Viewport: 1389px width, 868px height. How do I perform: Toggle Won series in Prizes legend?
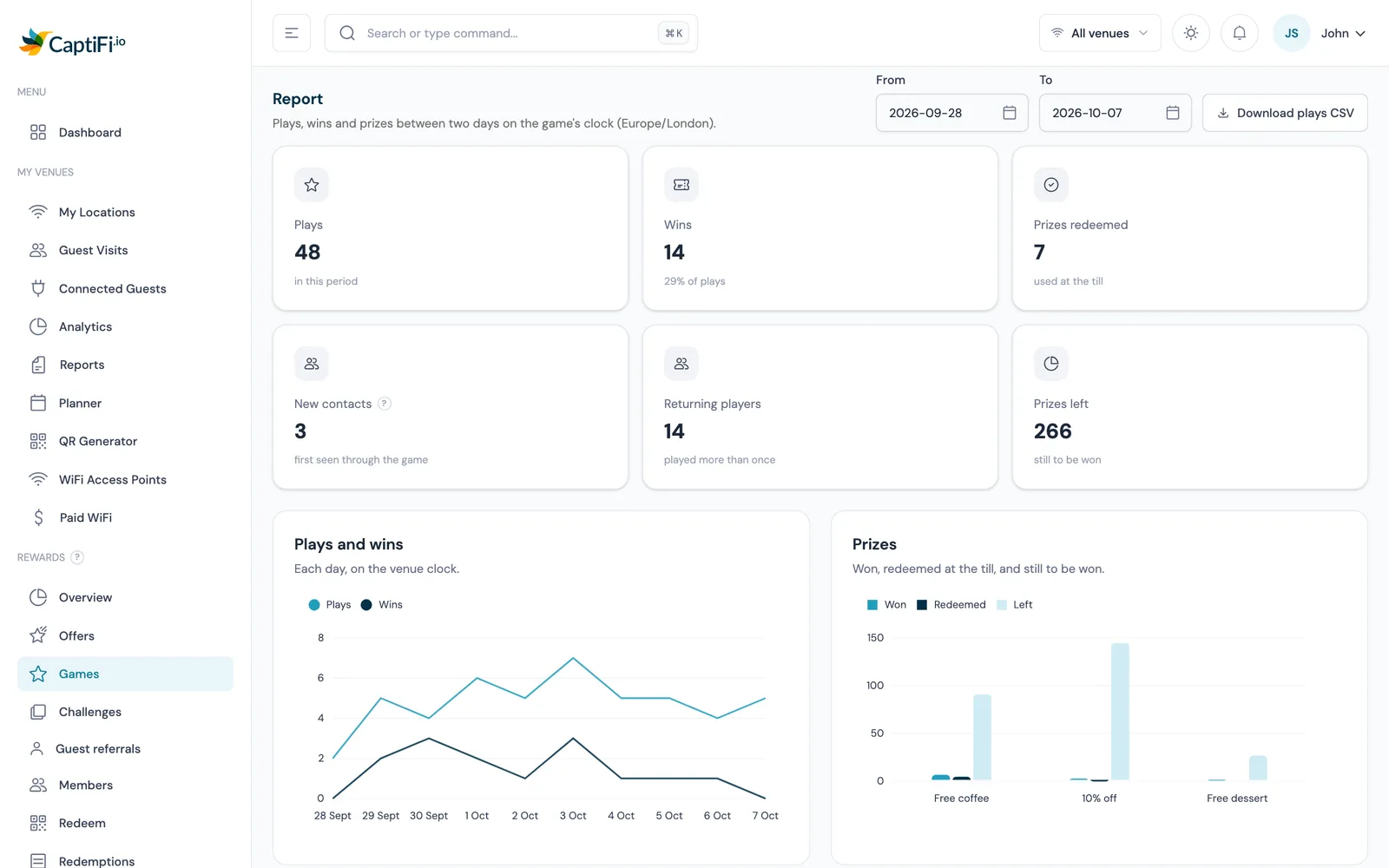[886, 605]
